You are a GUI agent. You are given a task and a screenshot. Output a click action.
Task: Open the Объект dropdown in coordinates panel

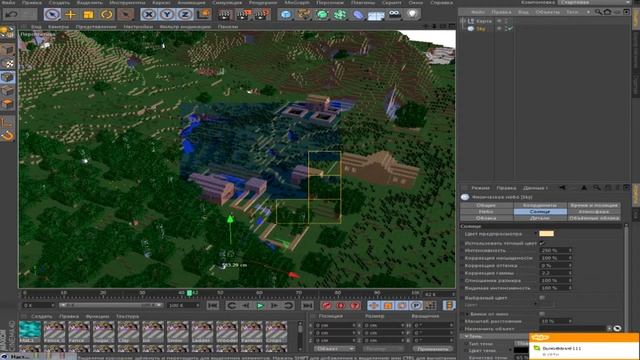point(334,349)
